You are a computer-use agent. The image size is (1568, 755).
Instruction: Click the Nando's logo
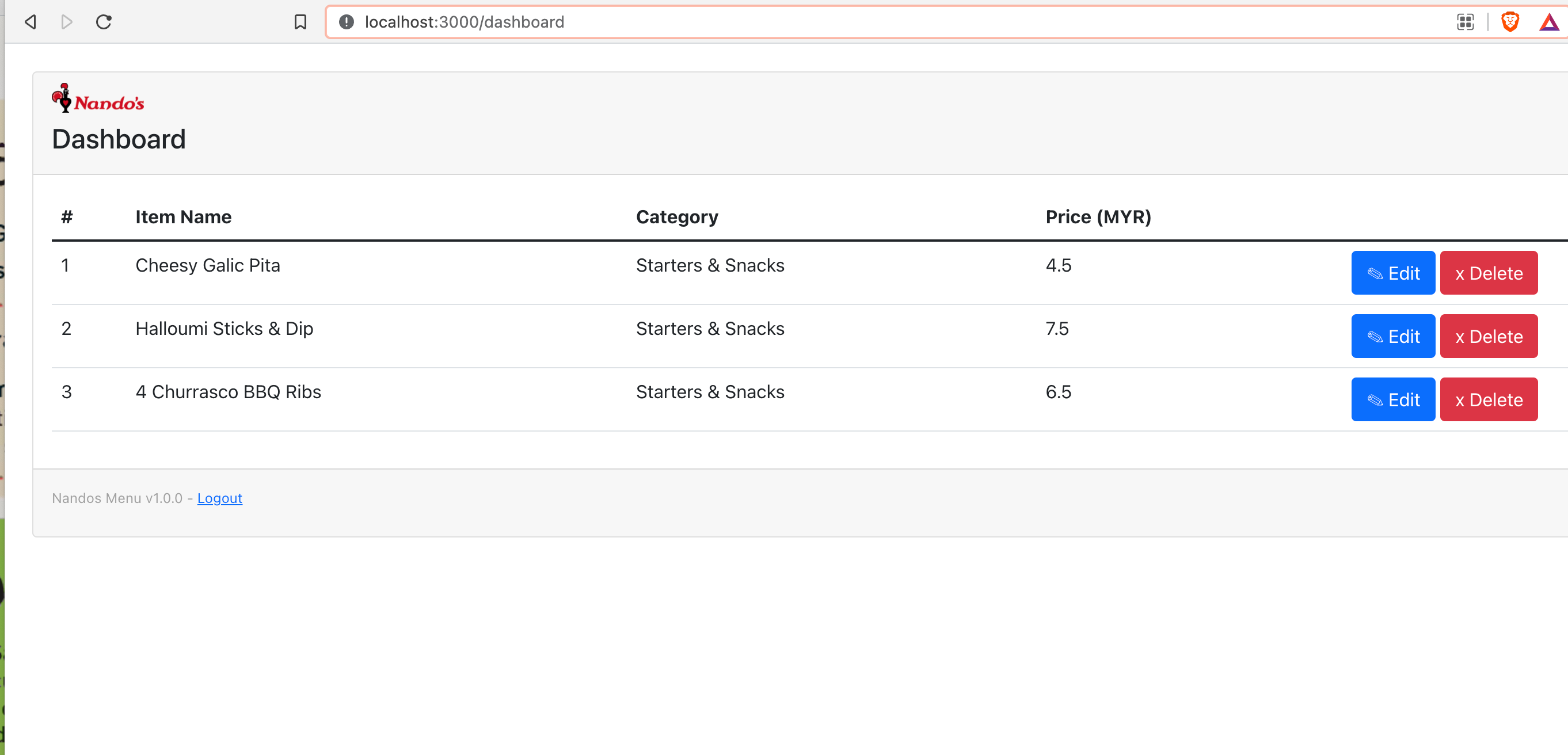[98, 98]
